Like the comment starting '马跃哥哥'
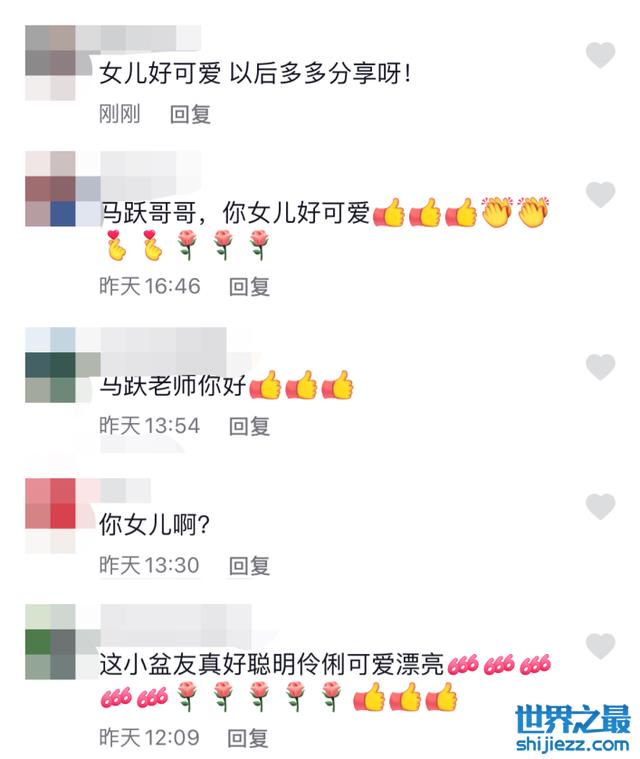Screen dimensions: 640x759 tap(600, 195)
